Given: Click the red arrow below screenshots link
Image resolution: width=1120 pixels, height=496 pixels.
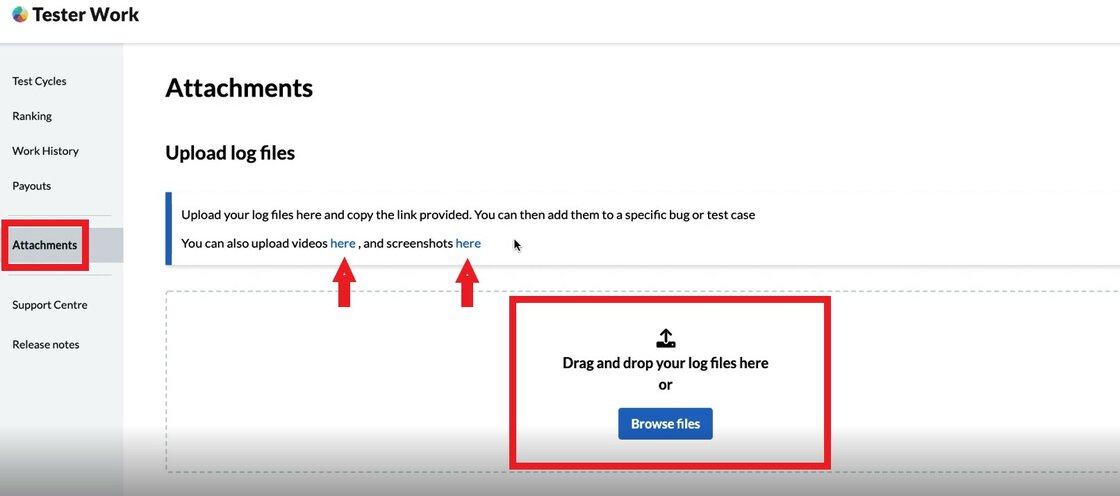Looking at the screenshot, I should point(467,283).
